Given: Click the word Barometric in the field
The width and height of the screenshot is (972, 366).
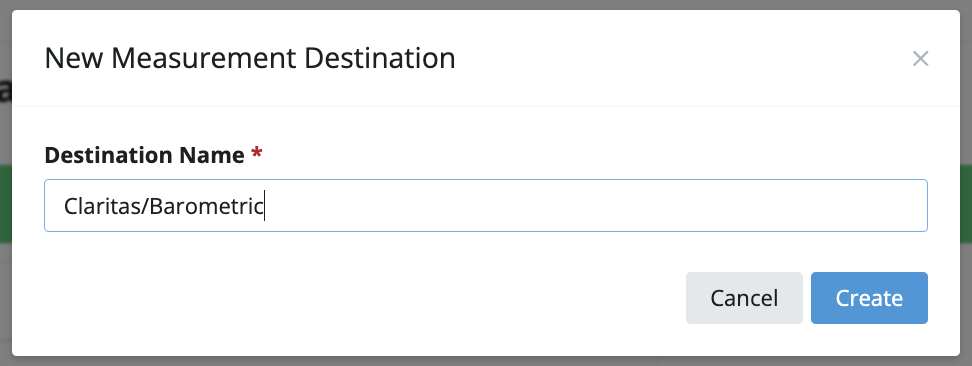Looking at the screenshot, I should (x=206, y=207).
